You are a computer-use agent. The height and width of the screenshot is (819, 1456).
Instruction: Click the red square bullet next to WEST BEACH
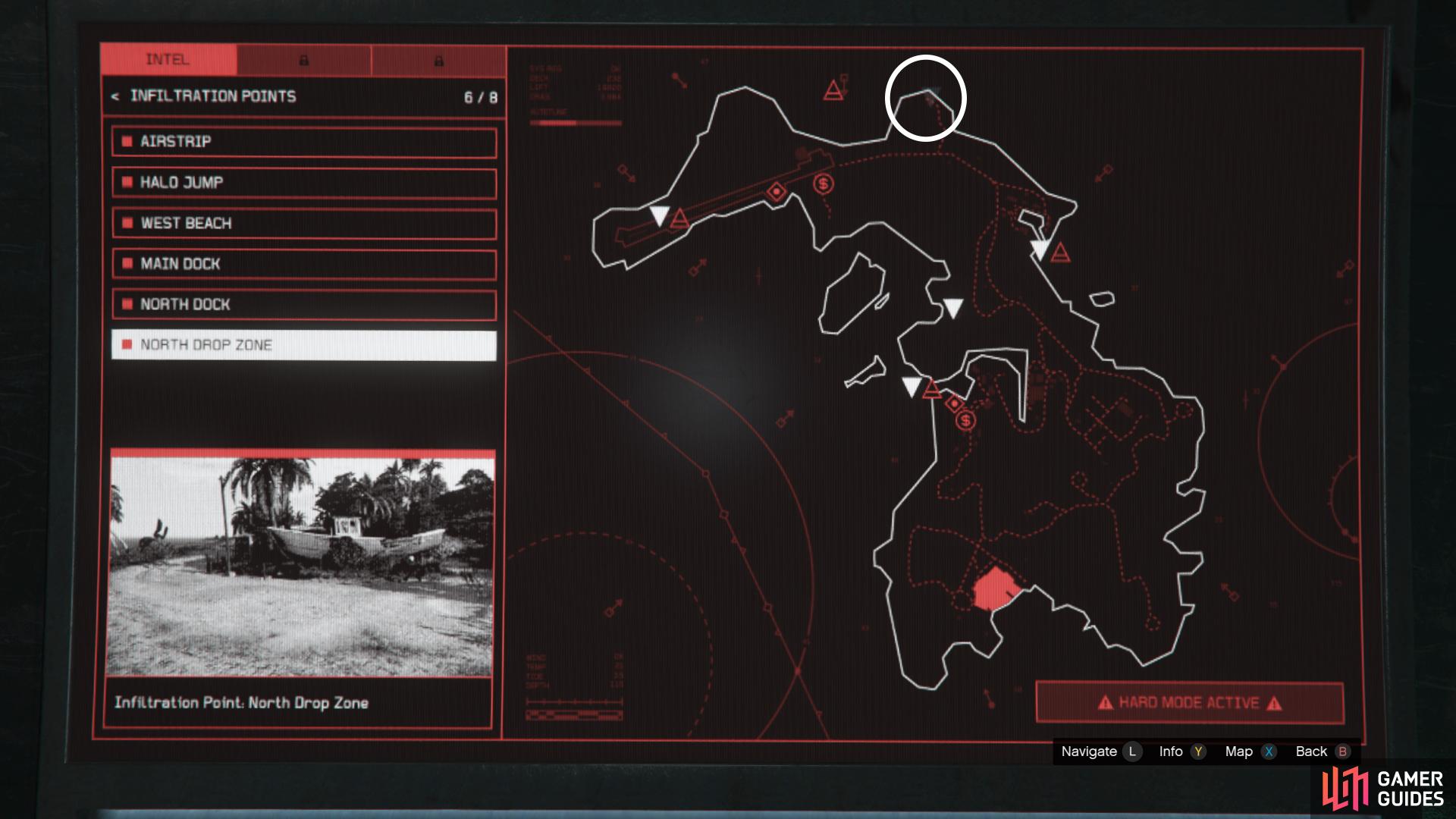pos(127,224)
